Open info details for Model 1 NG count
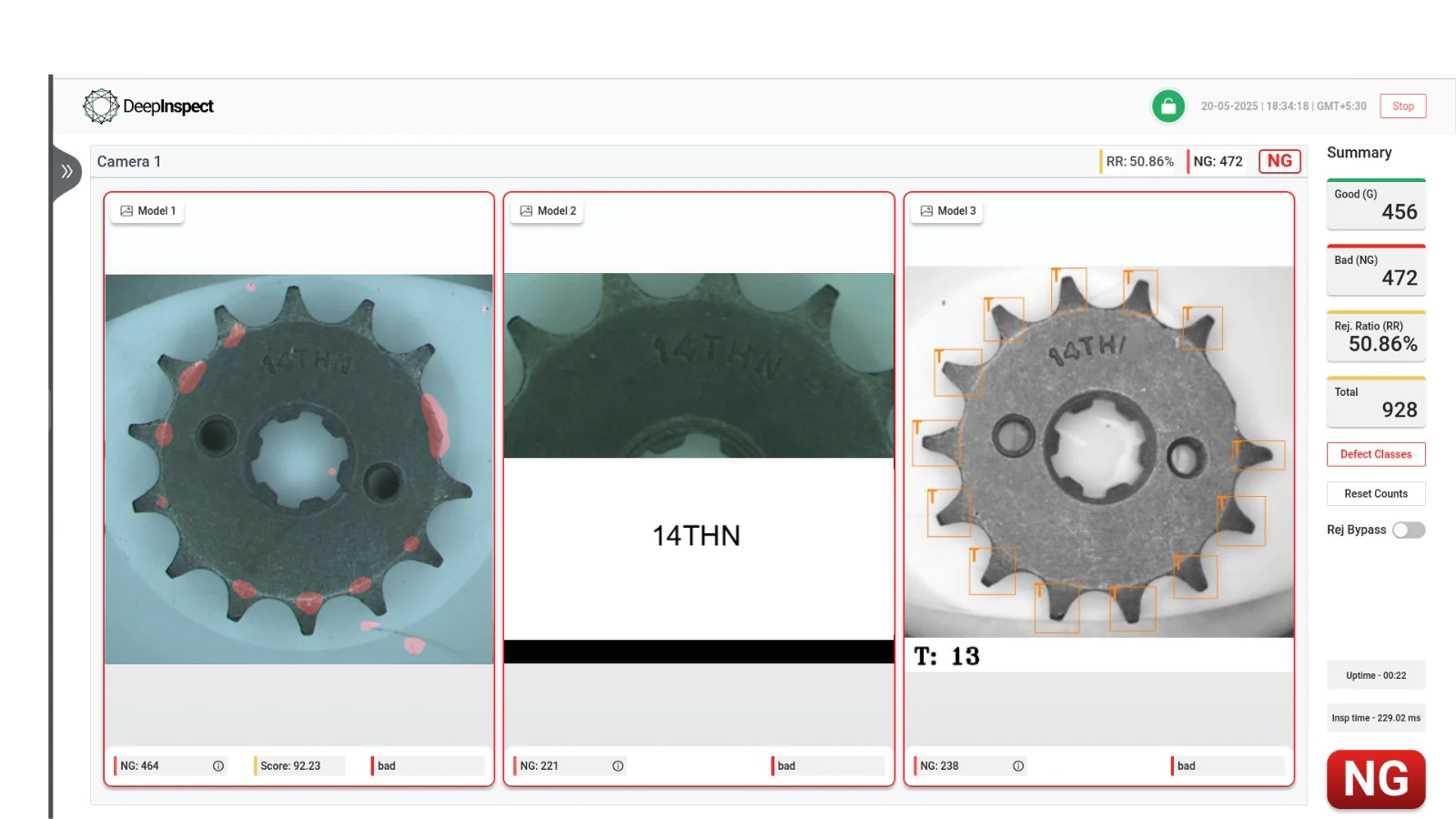 [x=218, y=765]
